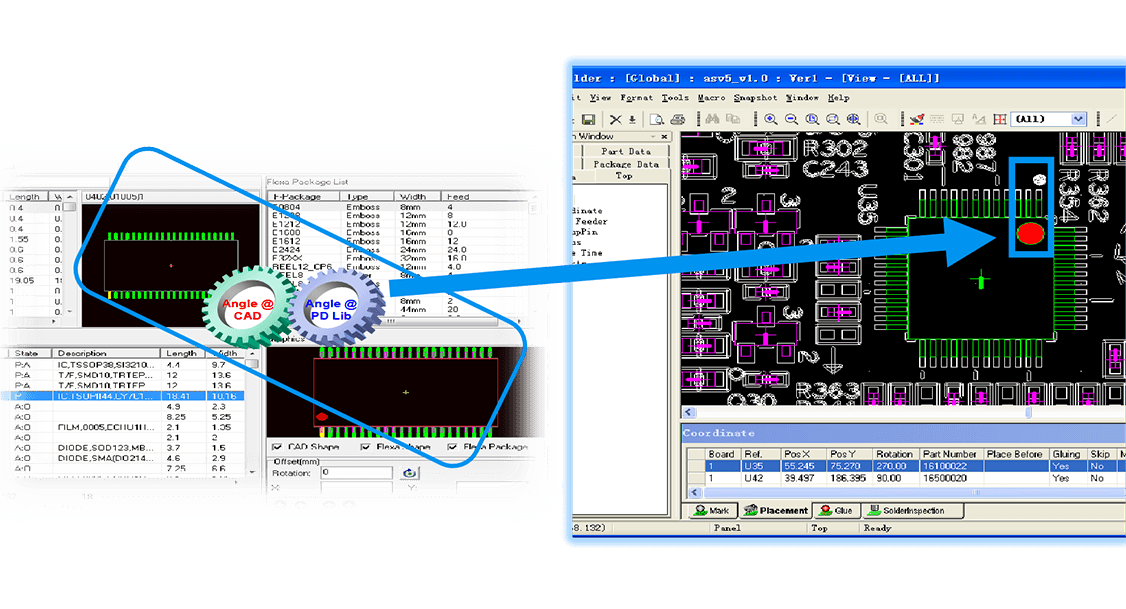The width and height of the screenshot is (1126, 609).
Task: Open the View menu
Action: tap(600, 98)
